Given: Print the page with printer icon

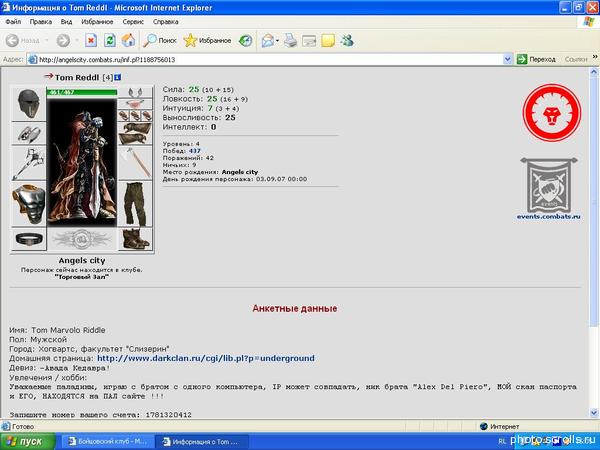Looking at the screenshot, I should (290, 40).
